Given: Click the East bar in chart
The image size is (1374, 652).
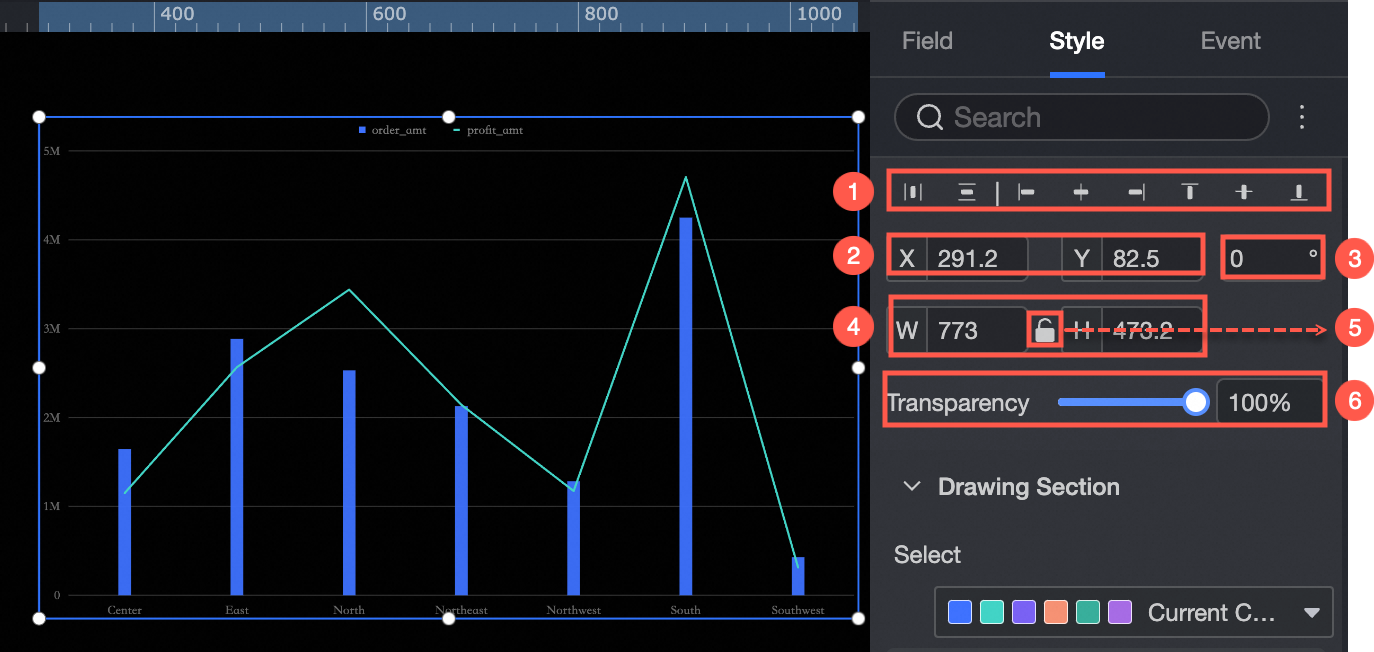Looking at the screenshot, I should (x=237, y=467).
